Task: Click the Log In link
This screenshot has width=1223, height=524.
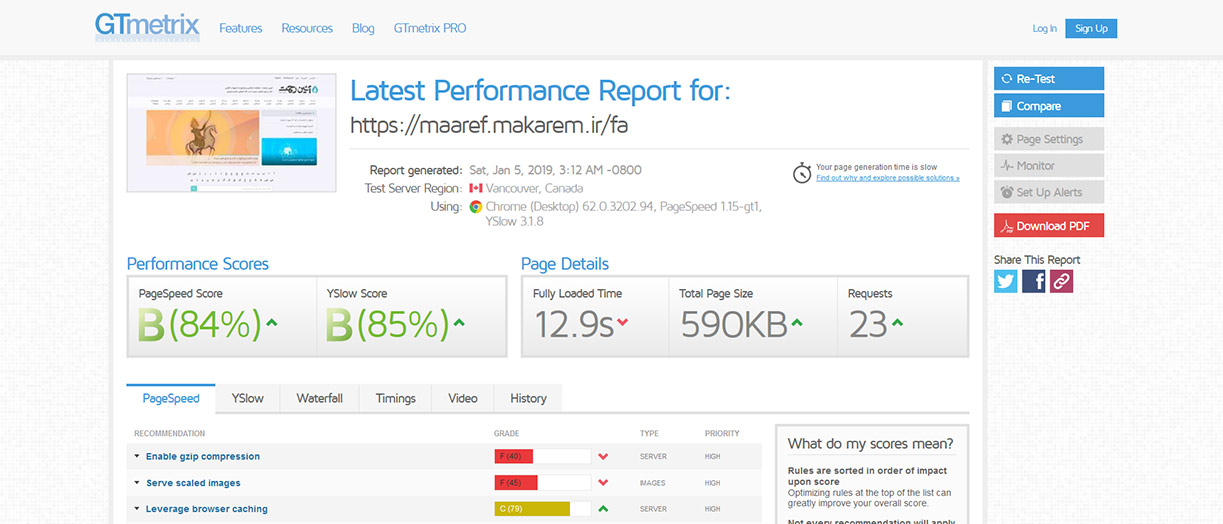Action: 1044,29
